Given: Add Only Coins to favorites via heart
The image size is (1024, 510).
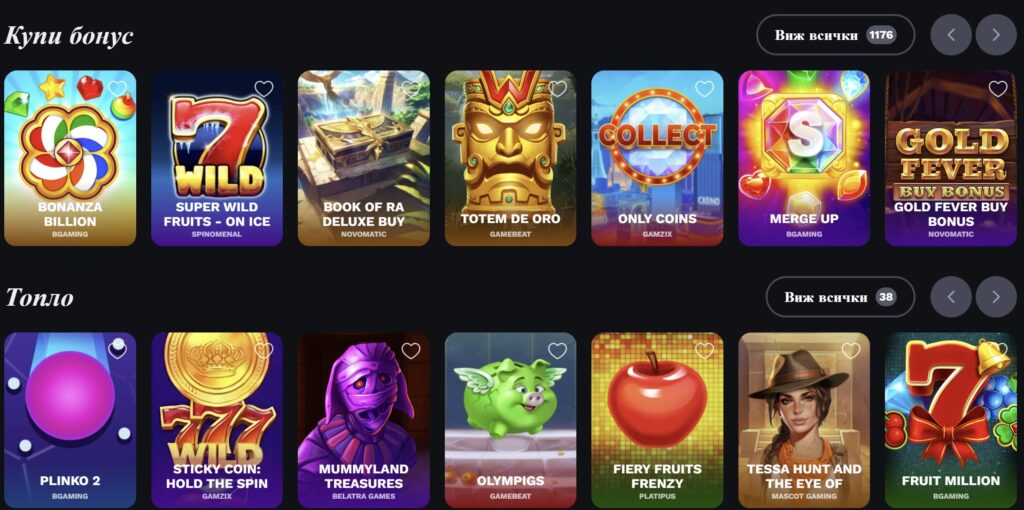Looking at the screenshot, I should (x=704, y=89).
